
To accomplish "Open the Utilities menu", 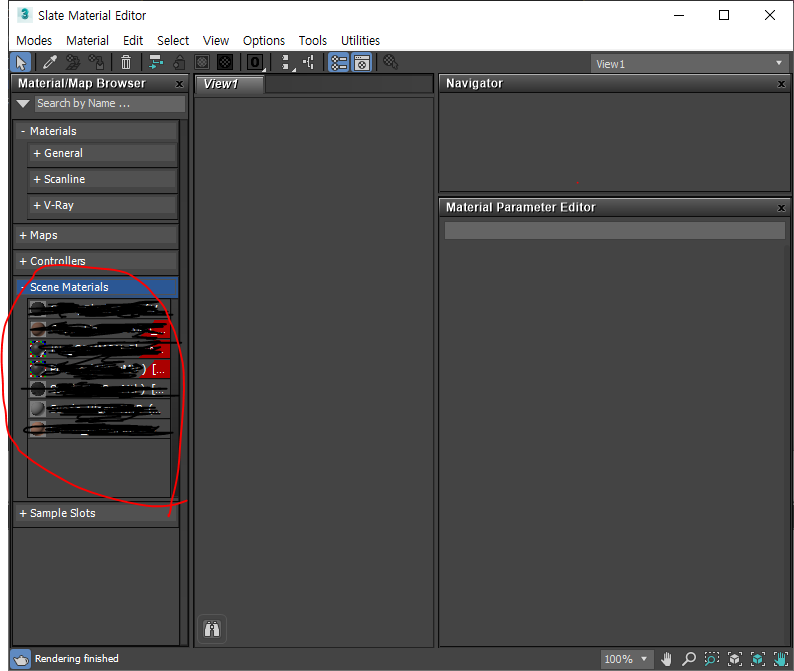I will [360, 41].
